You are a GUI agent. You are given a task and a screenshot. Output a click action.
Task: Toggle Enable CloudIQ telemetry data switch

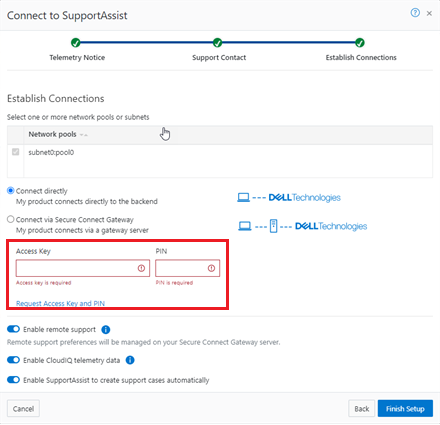click(13, 360)
